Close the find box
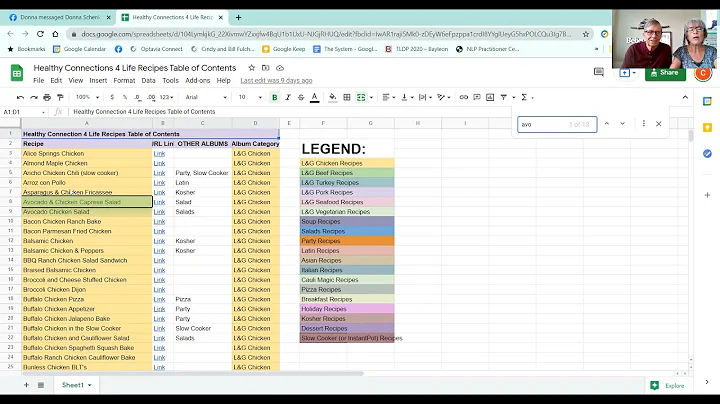This screenshot has width=720, height=404. (658, 123)
